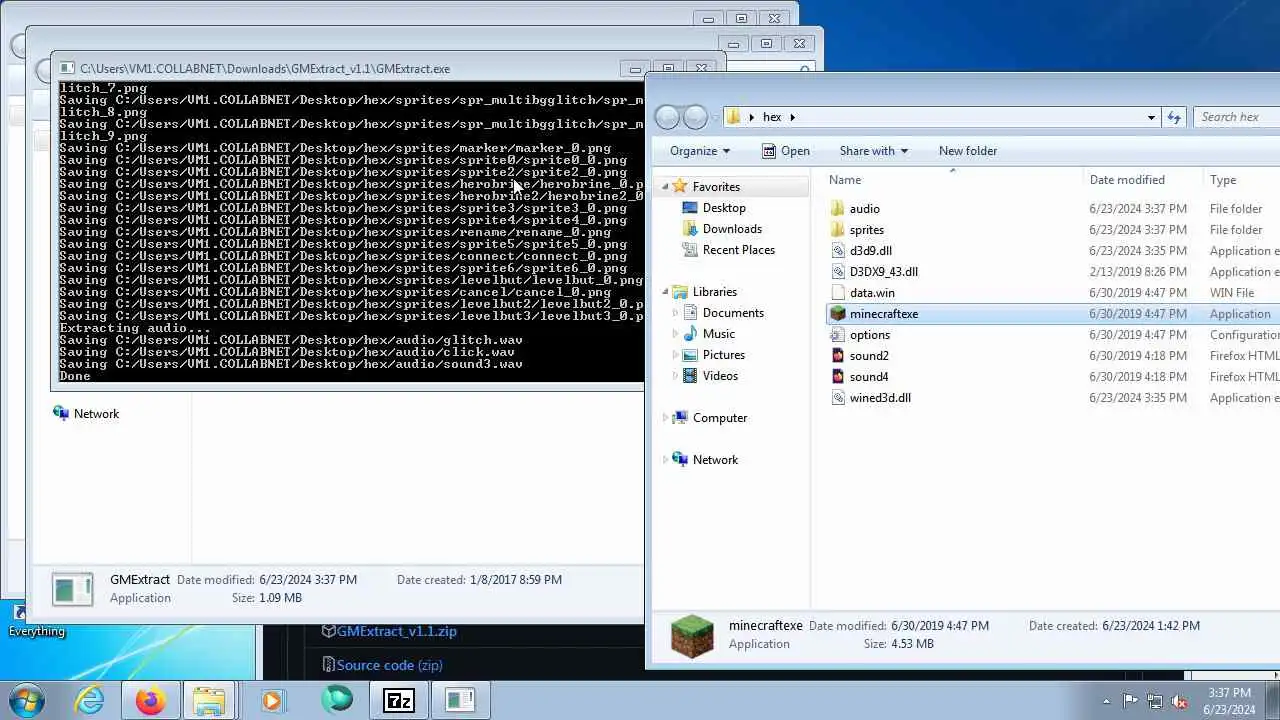Click the Documents library icon
Screen dimensions: 1280x720
pos(690,313)
